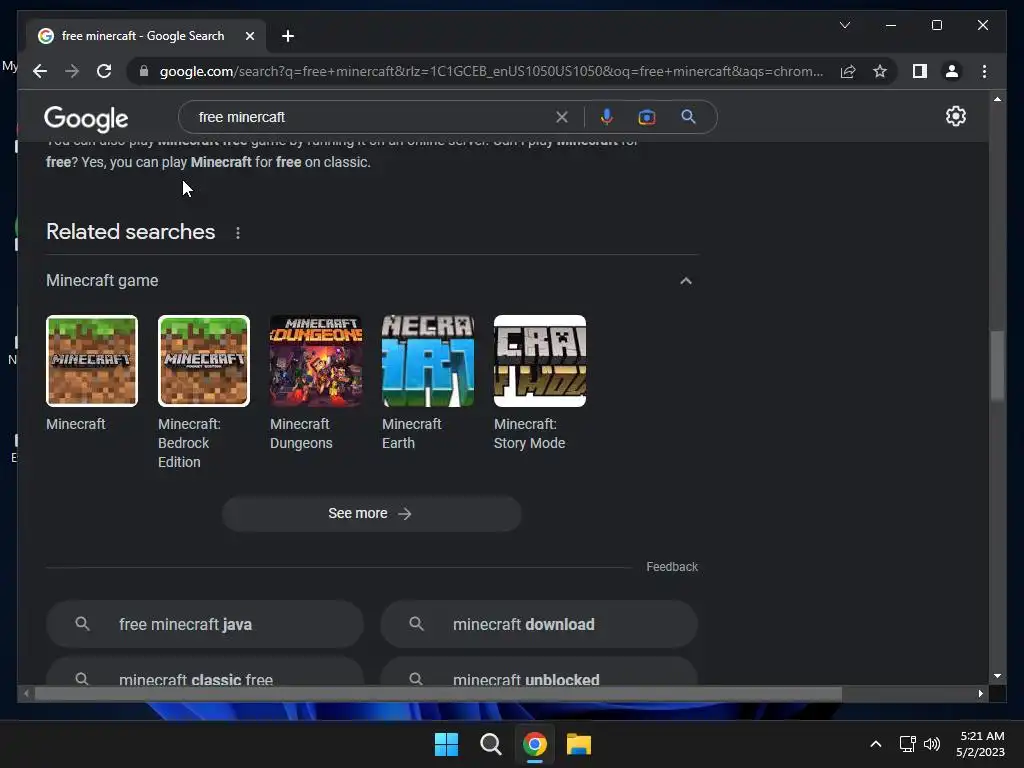
Task: Open the Chrome three-dot menu
Action: tap(984, 71)
